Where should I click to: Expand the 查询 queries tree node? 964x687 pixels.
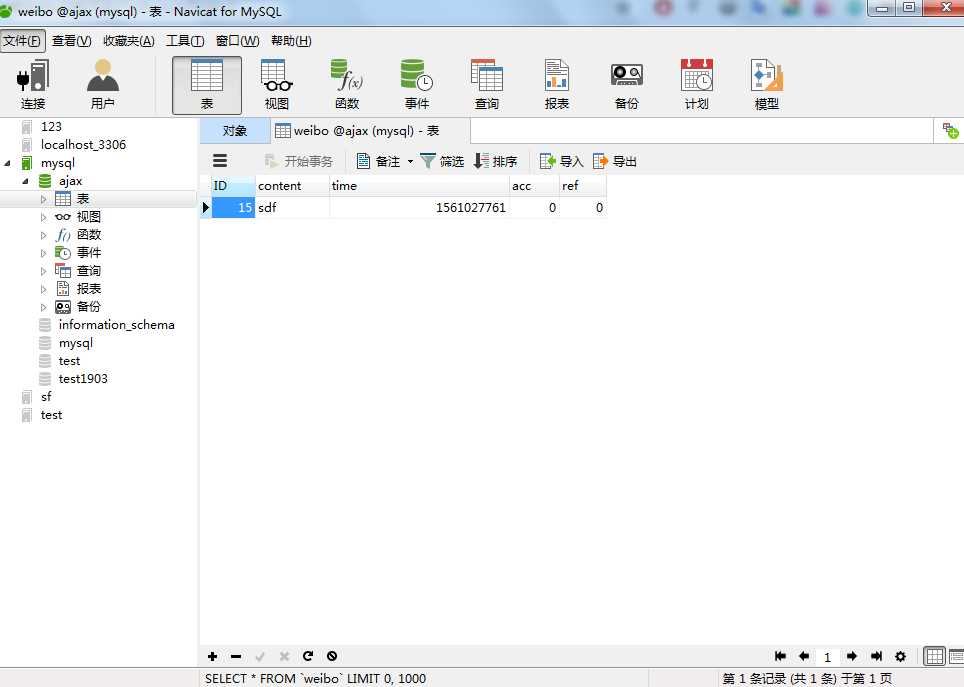pyautogui.click(x=43, y=271)
